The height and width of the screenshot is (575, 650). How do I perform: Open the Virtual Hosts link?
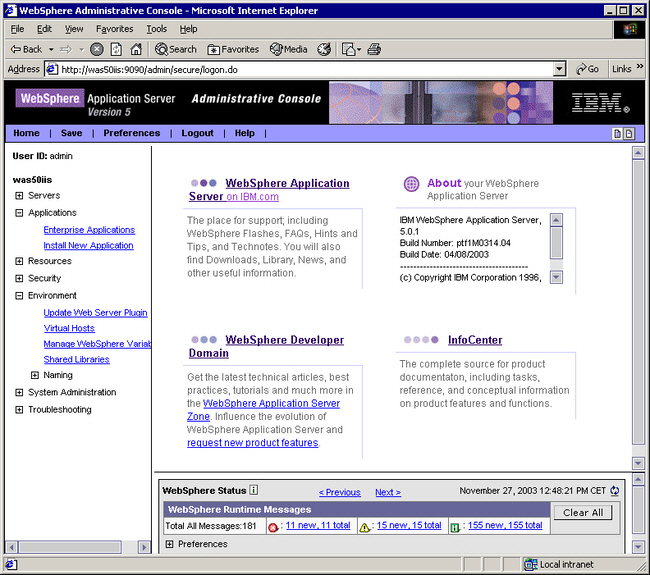pyautogui.click(x=69, y=328)
